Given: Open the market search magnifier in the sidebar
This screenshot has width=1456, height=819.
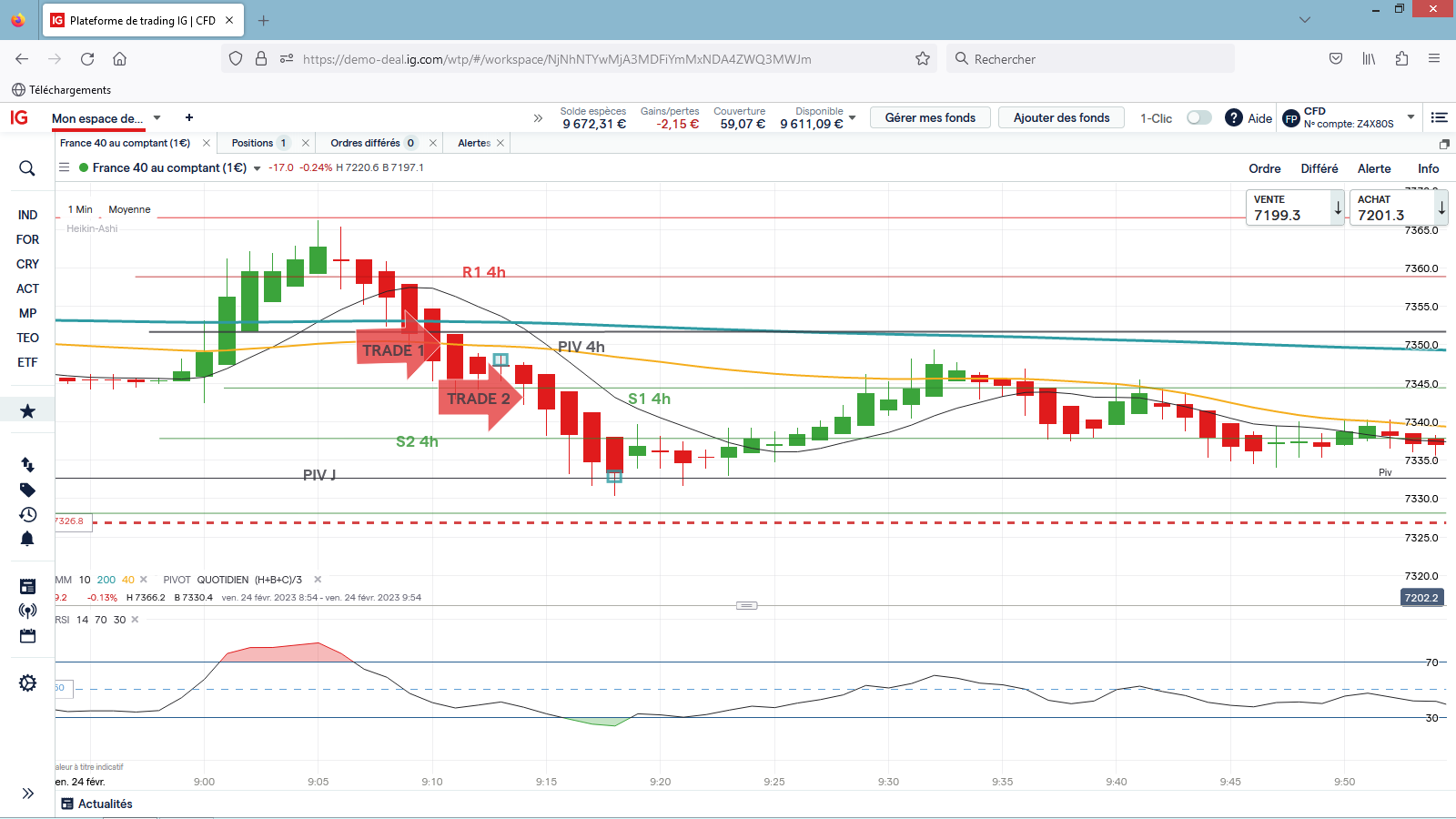Looking at the screenshot, I should tap(27, 168).
